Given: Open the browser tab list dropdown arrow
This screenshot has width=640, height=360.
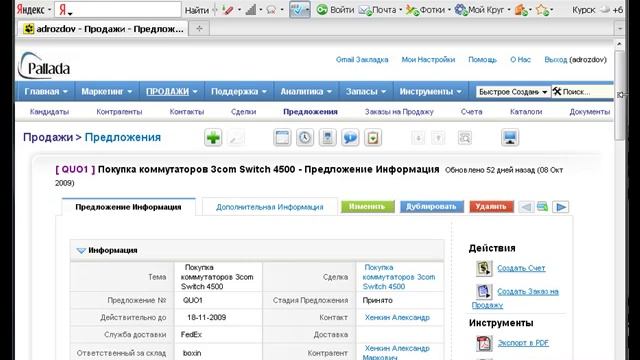Looking at the screenshot, I should [x=620, y=29].
